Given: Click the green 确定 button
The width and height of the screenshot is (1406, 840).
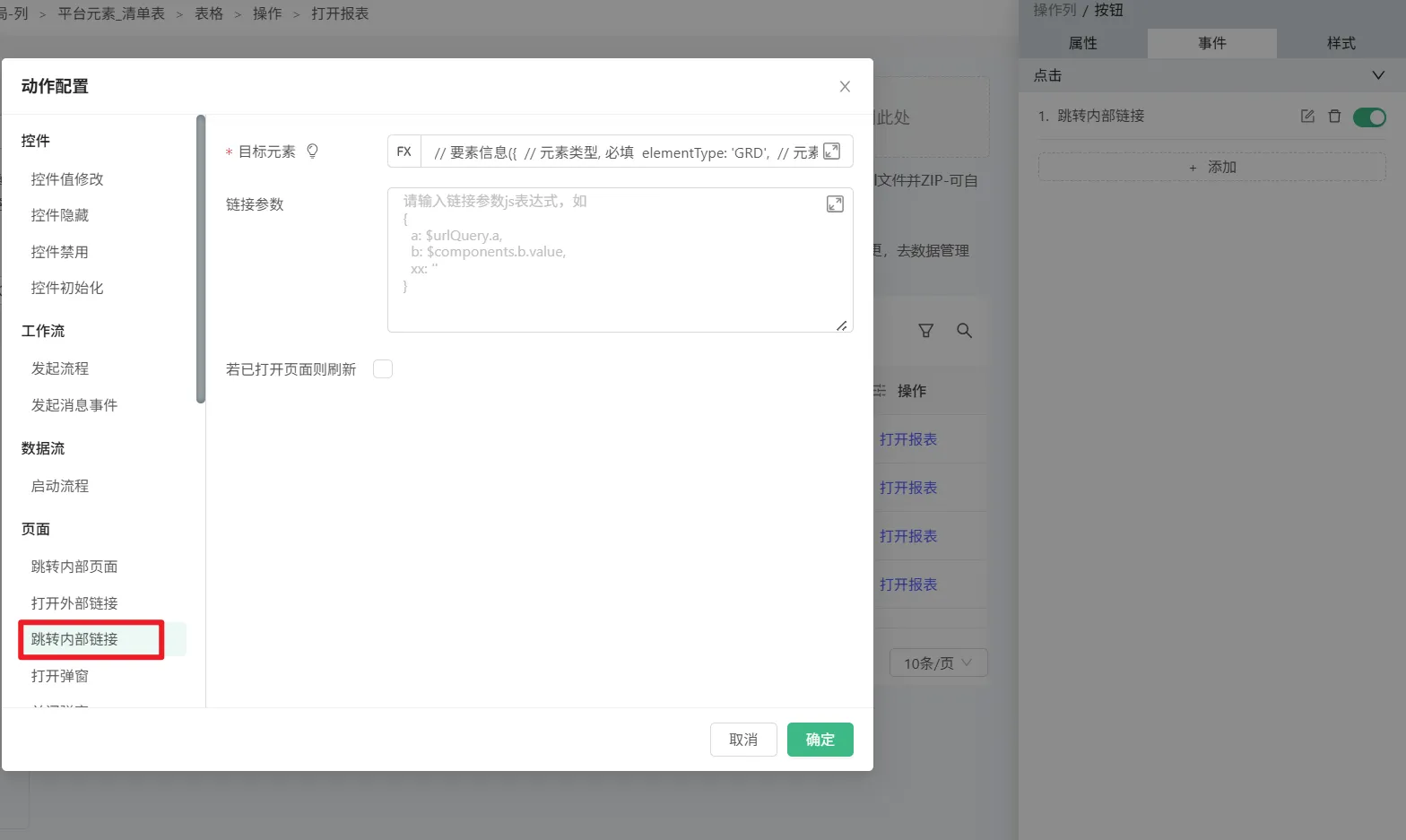Looking at the screenshot, I should pyautogui.click(x=820, y=740).
